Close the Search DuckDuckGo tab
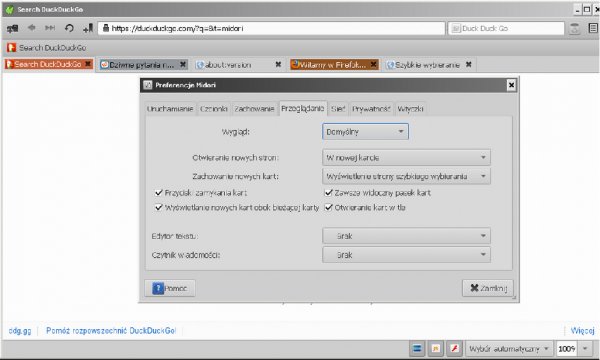600x360 pixels. pos(88,64)
